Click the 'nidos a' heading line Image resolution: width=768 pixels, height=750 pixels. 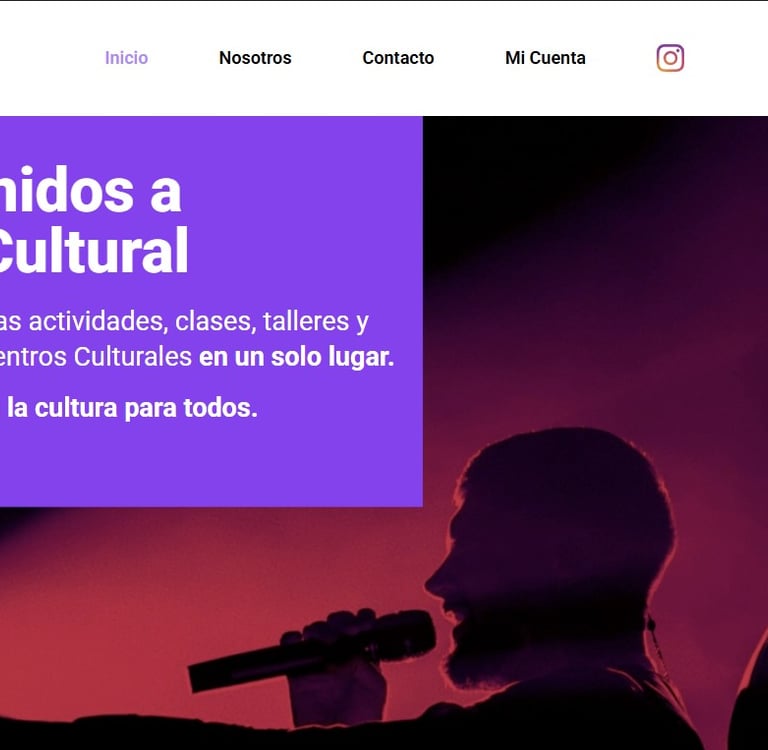(x=91, y=190)
